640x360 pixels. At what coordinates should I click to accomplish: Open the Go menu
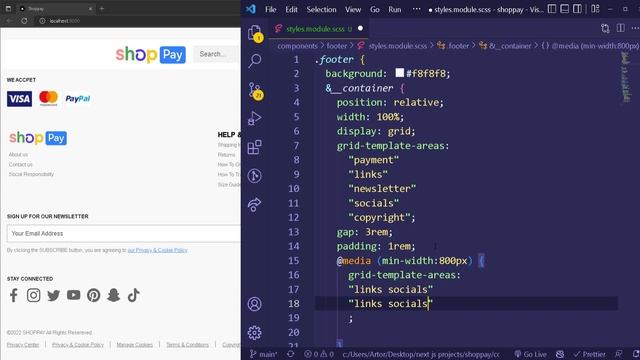point(375,9)
